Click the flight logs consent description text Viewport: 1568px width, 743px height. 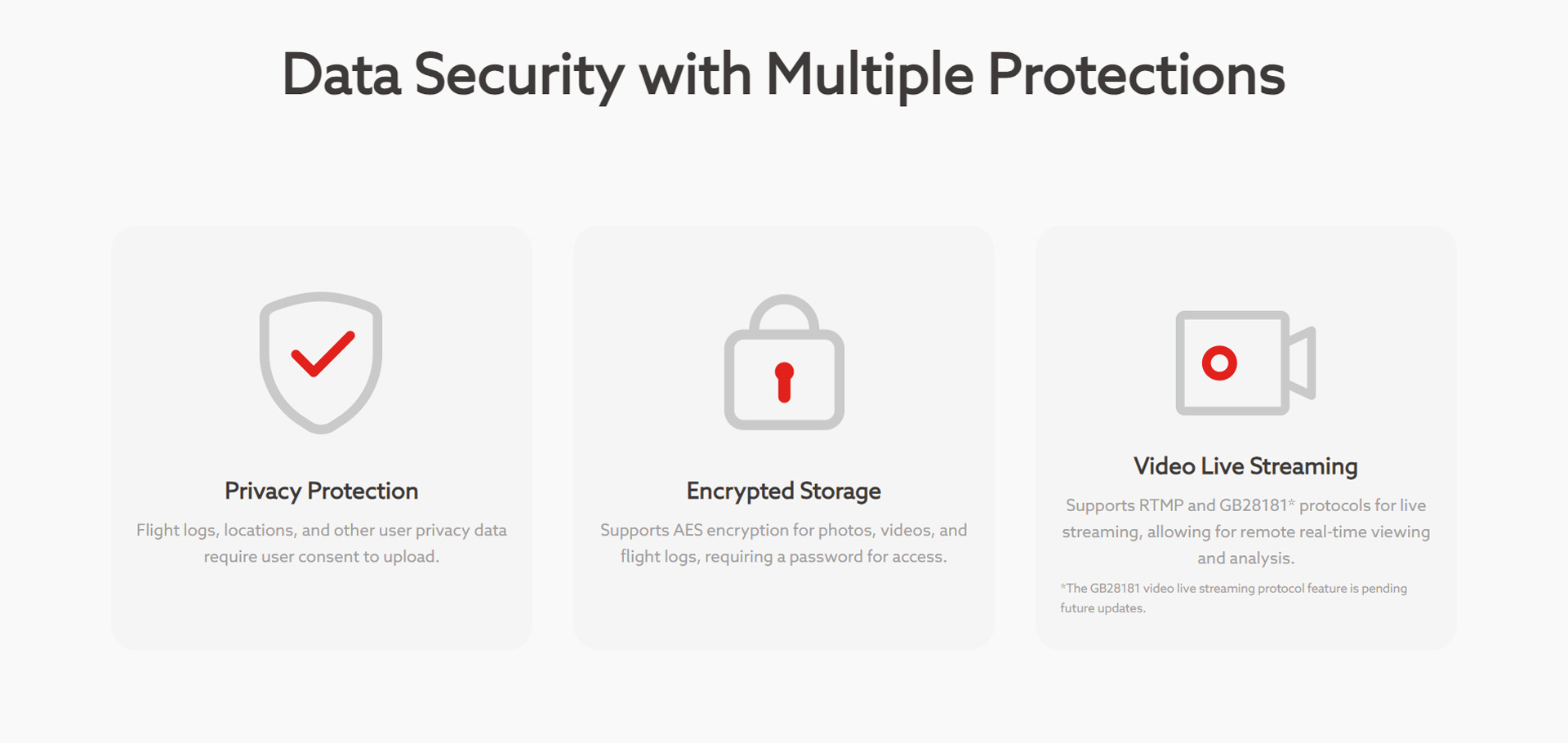coord(321,531)
